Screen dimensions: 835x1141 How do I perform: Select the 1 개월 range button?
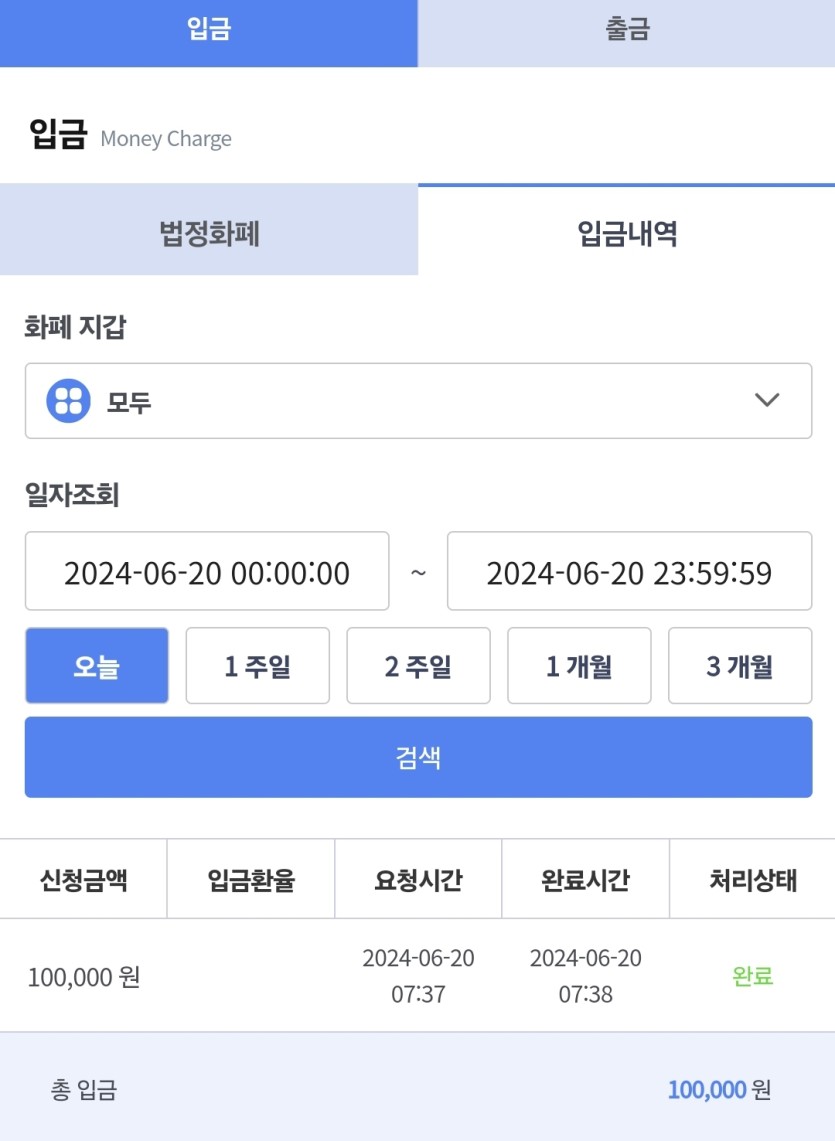click(x=579, y=666)
